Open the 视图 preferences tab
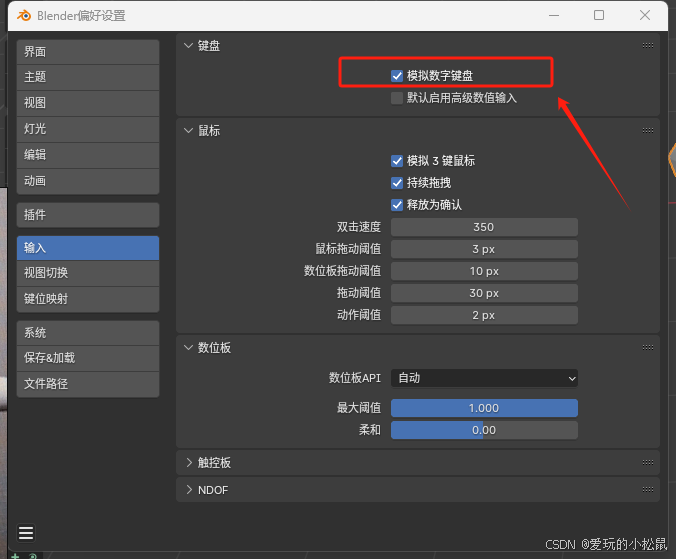 (88, 103)
